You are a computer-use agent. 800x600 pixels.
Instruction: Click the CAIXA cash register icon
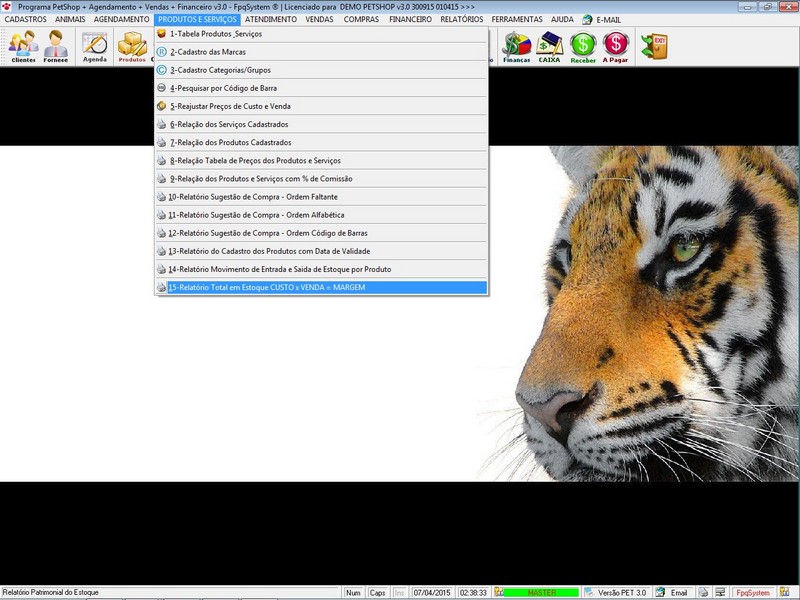(x=549, y=46)
